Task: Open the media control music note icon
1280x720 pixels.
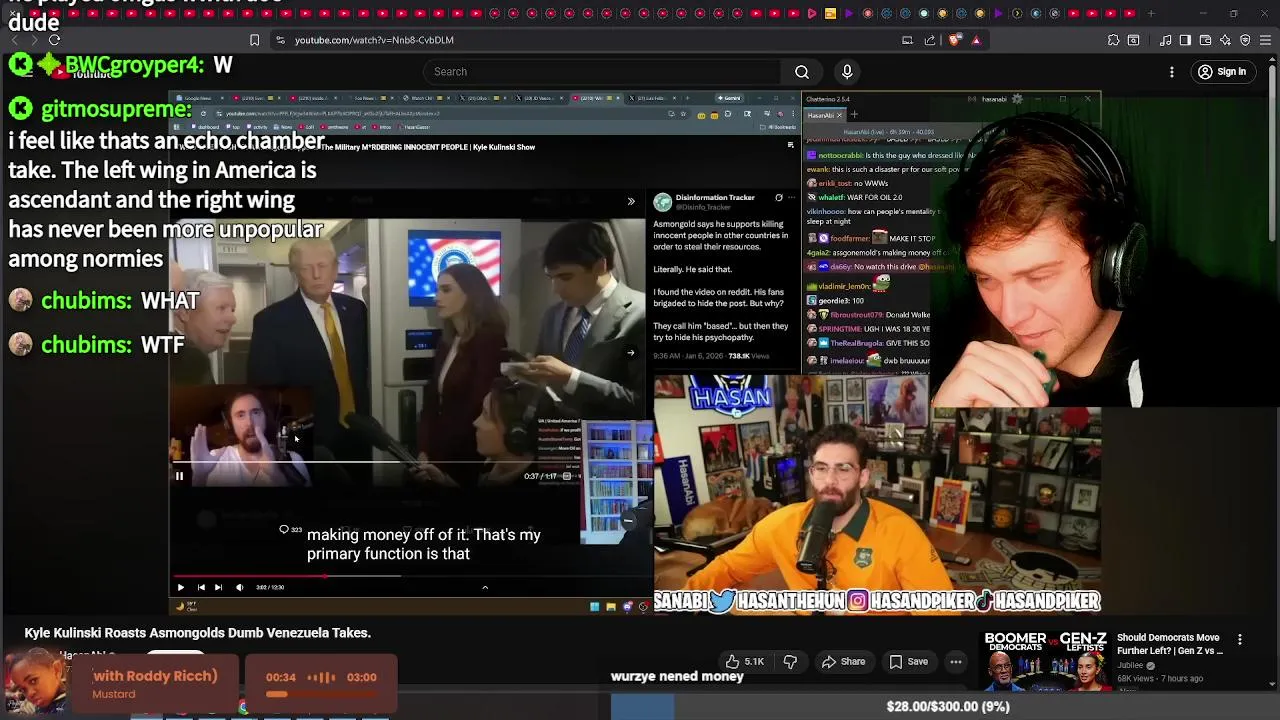Action: 1166,40
